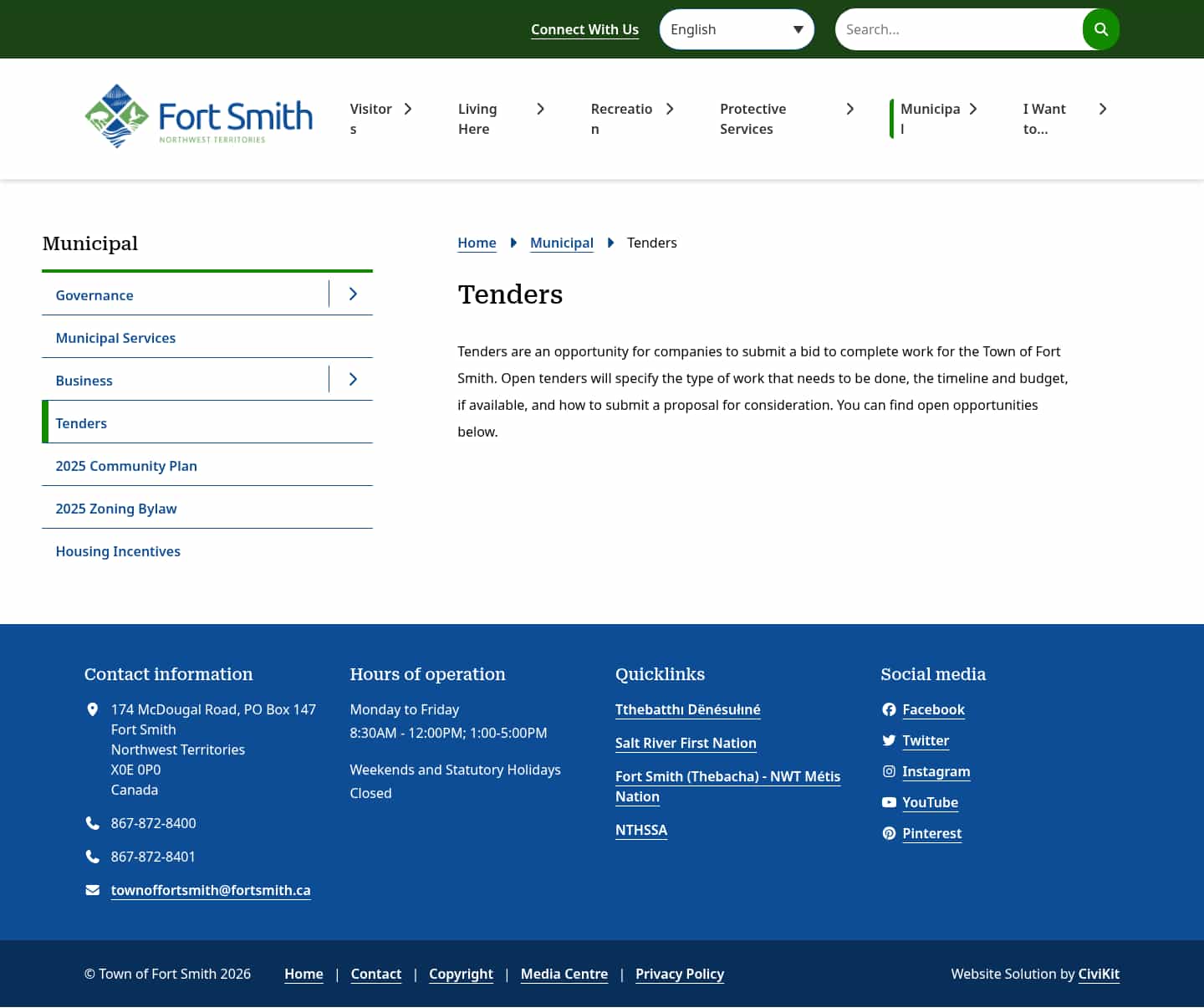1204x1008 pixels.
Task: Expand the Governance sidebar chevron
Action: [352, 294]
